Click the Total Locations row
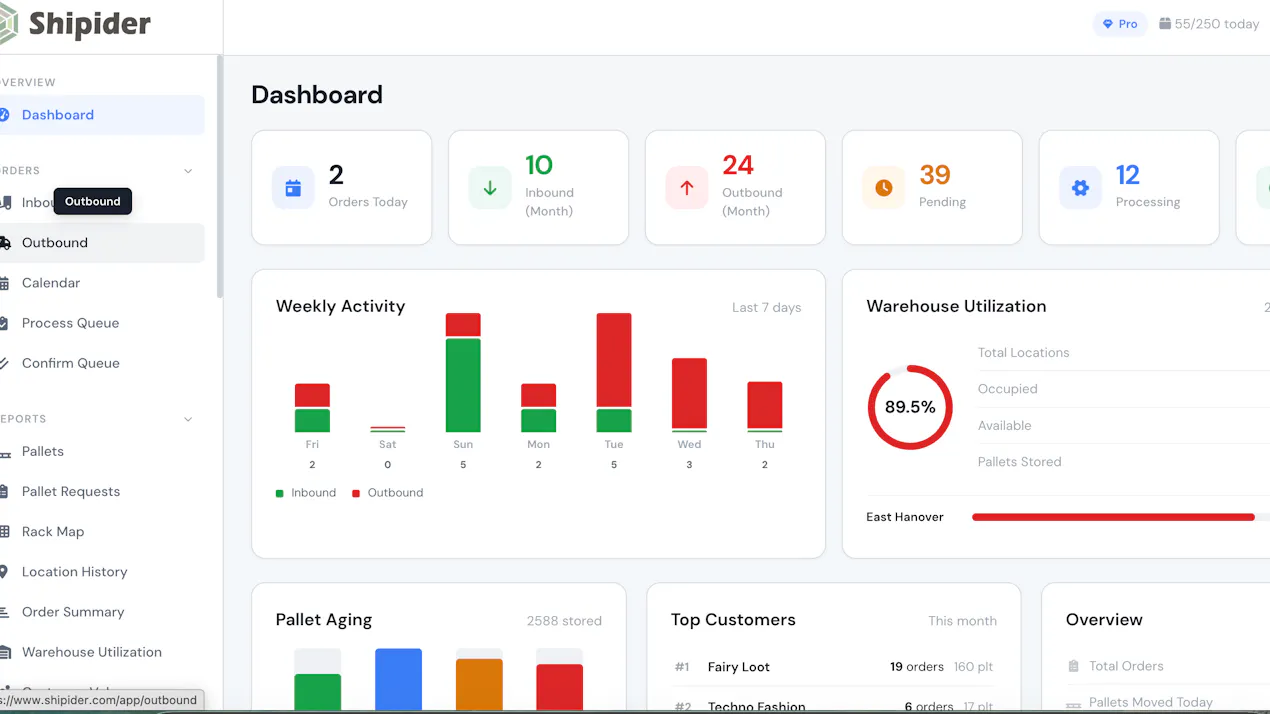The width and height of the screenshot is (1270, 714). [1124, 353]
